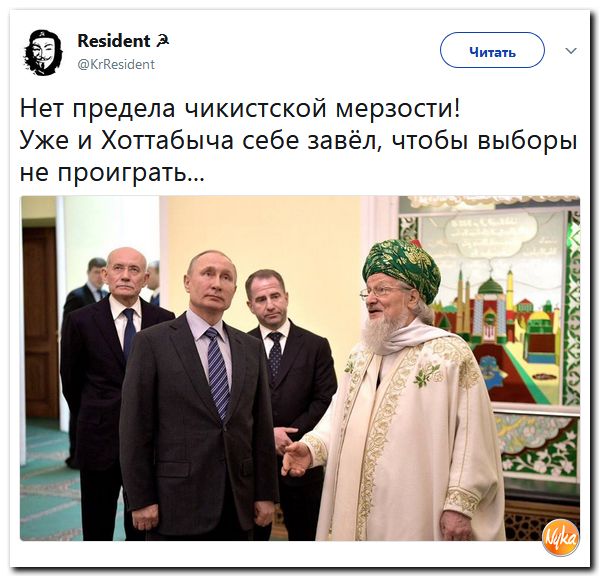Click the orange Nyka watermark logo

(560, 537)
